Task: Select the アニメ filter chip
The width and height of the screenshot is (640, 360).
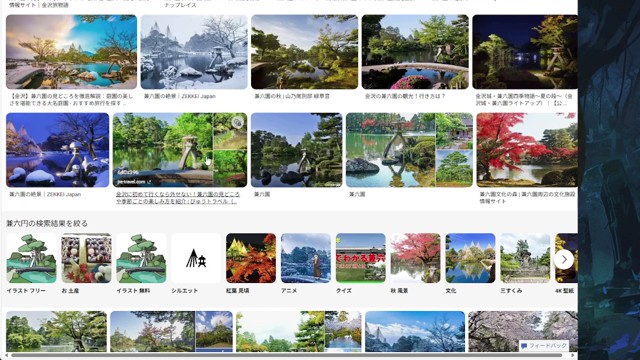Action: tap(306, 264)
